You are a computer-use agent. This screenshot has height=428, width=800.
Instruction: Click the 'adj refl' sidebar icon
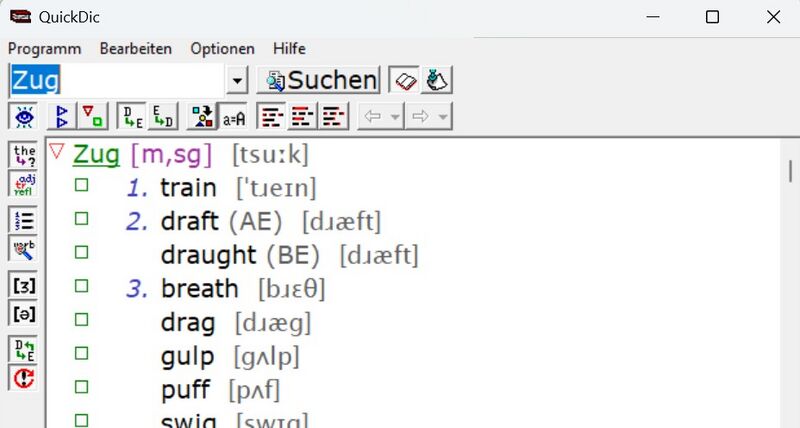coord(23,183)
